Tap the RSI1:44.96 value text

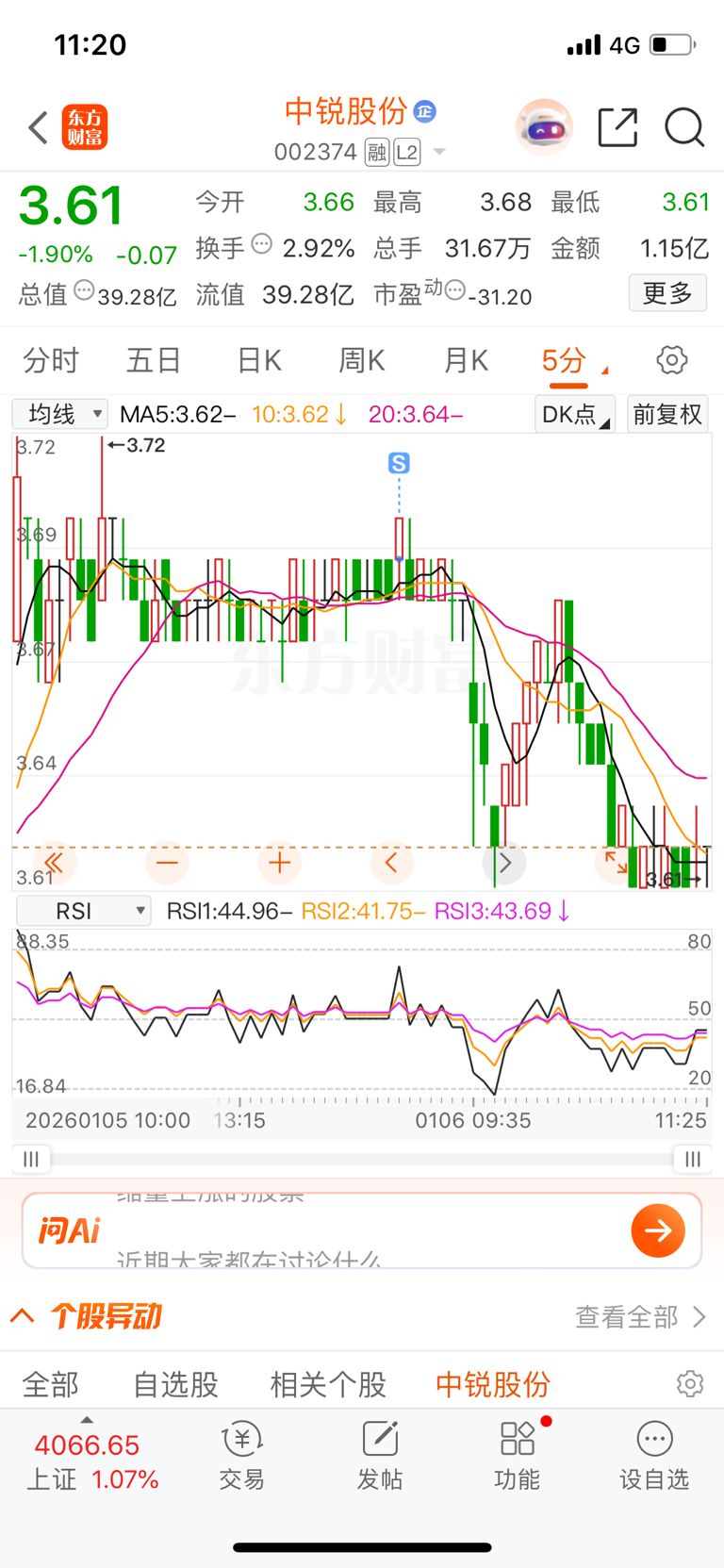click(230, 911)
